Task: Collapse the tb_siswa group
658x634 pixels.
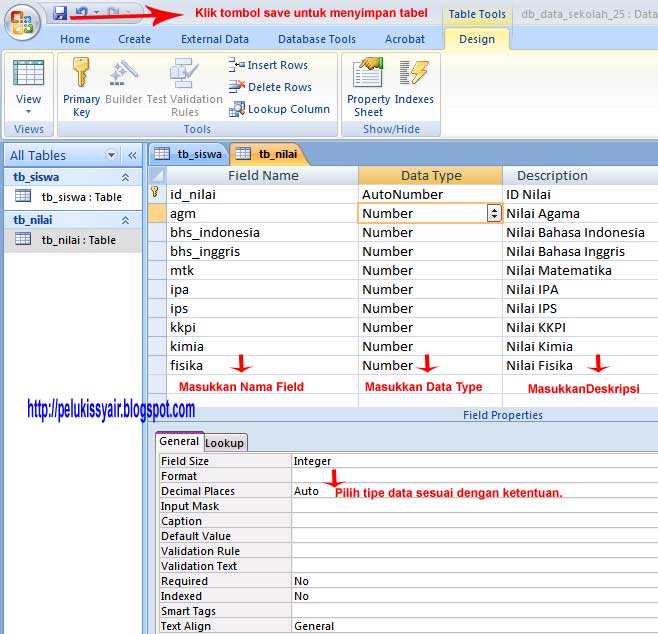Action: 125,177
